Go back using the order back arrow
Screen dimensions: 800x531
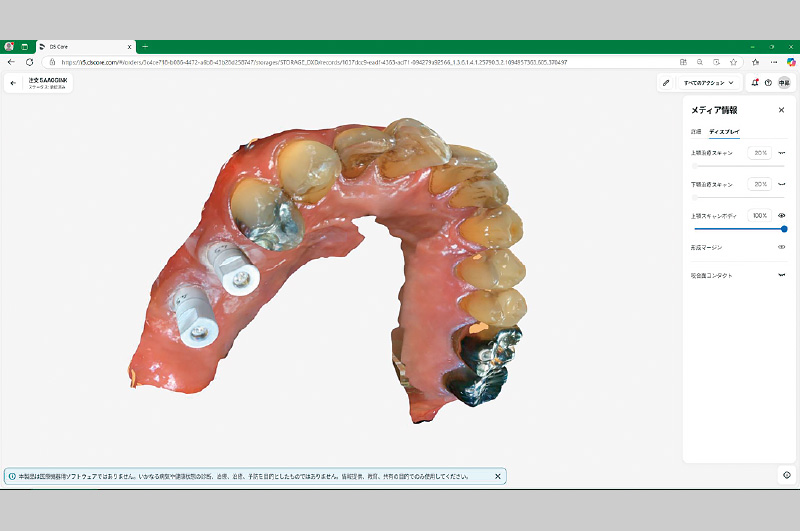pyautogui.click(x=13, y=83)
